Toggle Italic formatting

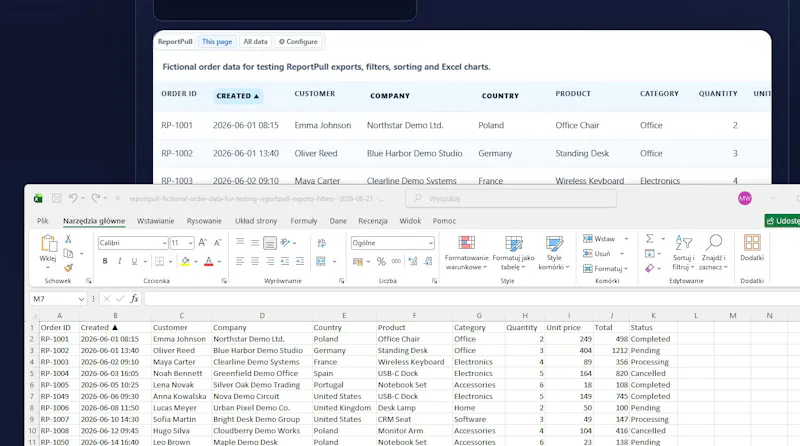[x=119, y=261]
